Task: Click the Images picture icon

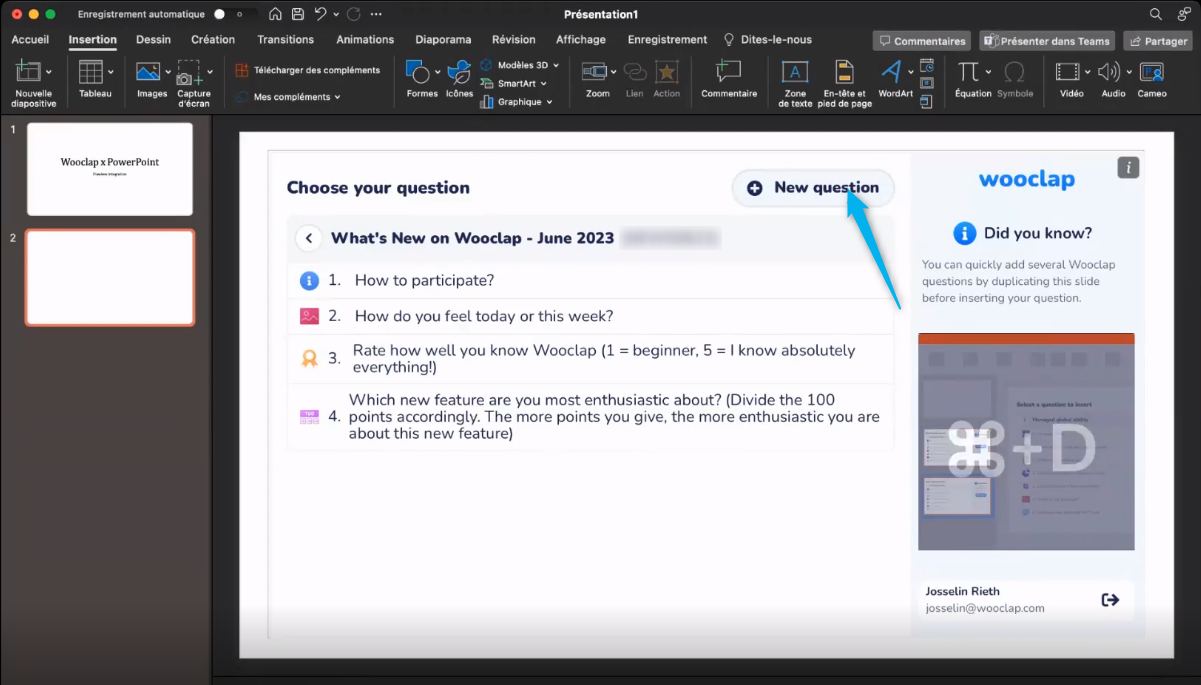Action: pos(148,72)
